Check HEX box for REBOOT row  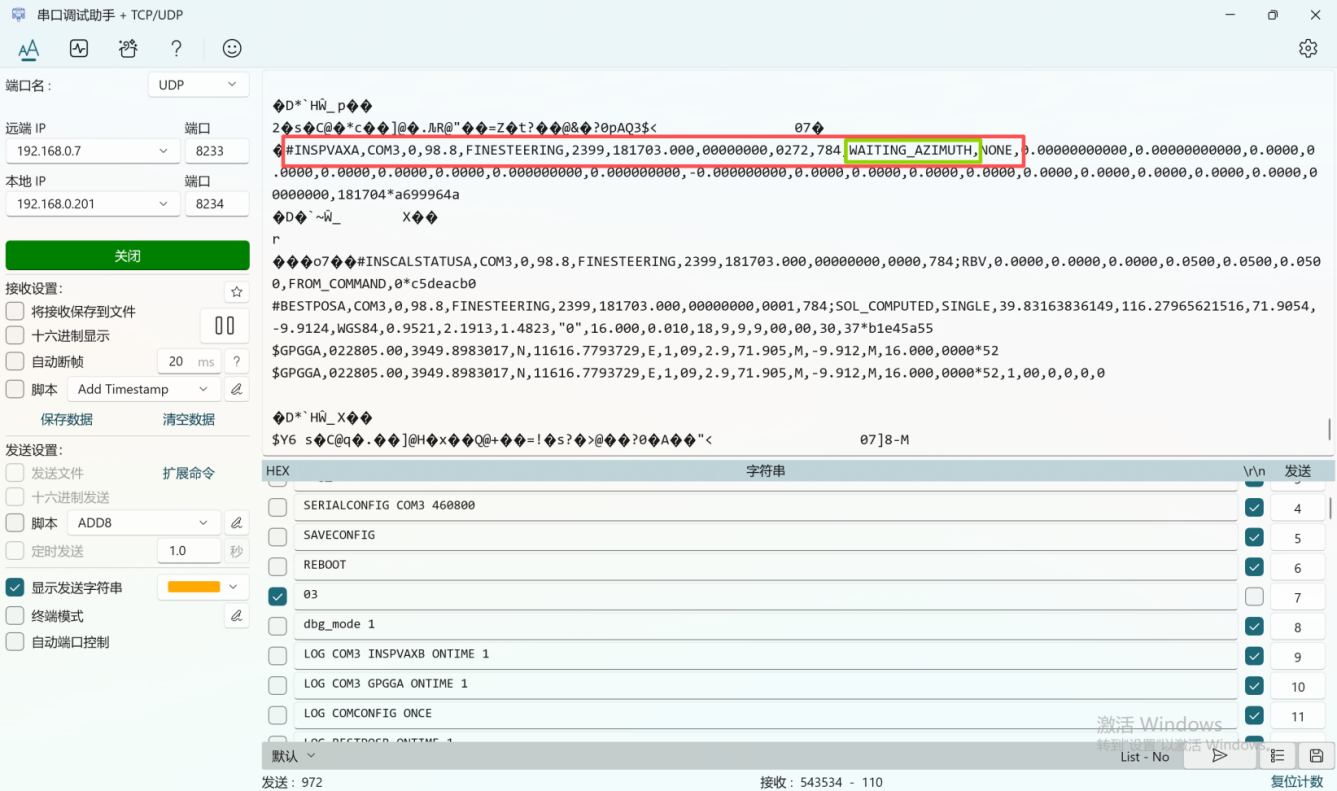[278, 566]
